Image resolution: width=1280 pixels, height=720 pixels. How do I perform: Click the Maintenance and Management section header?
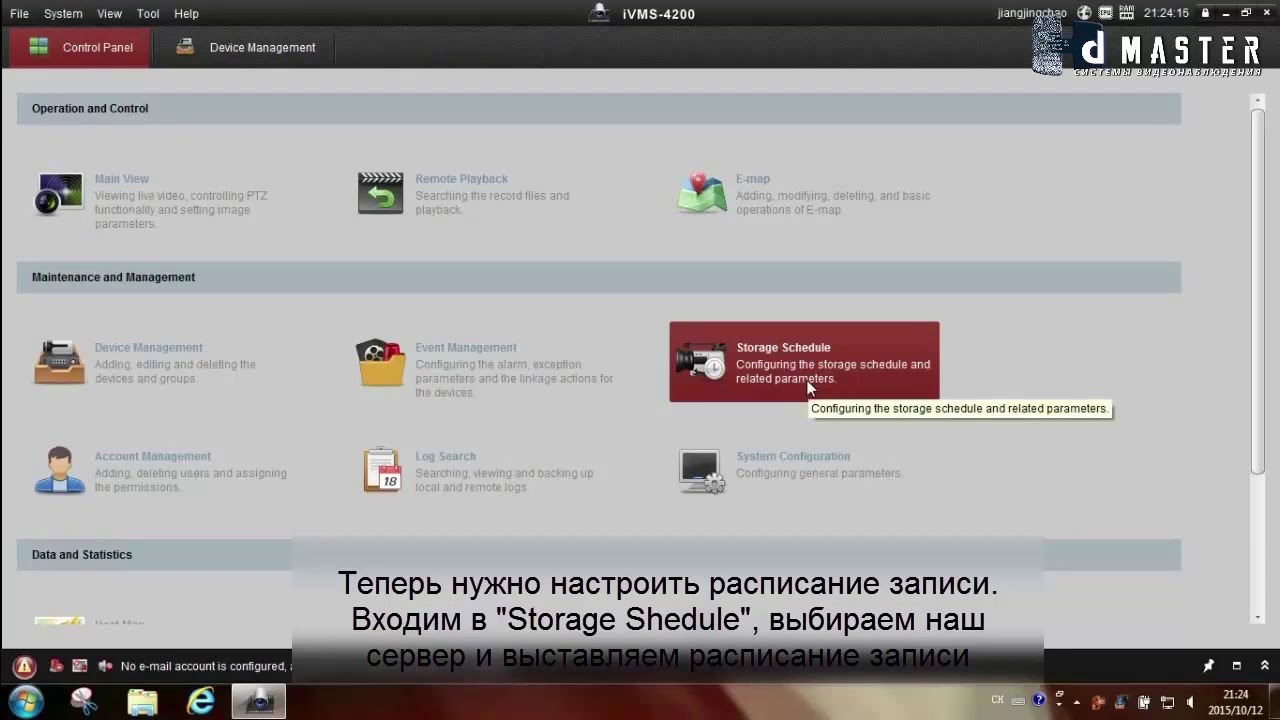coord(598,277)
